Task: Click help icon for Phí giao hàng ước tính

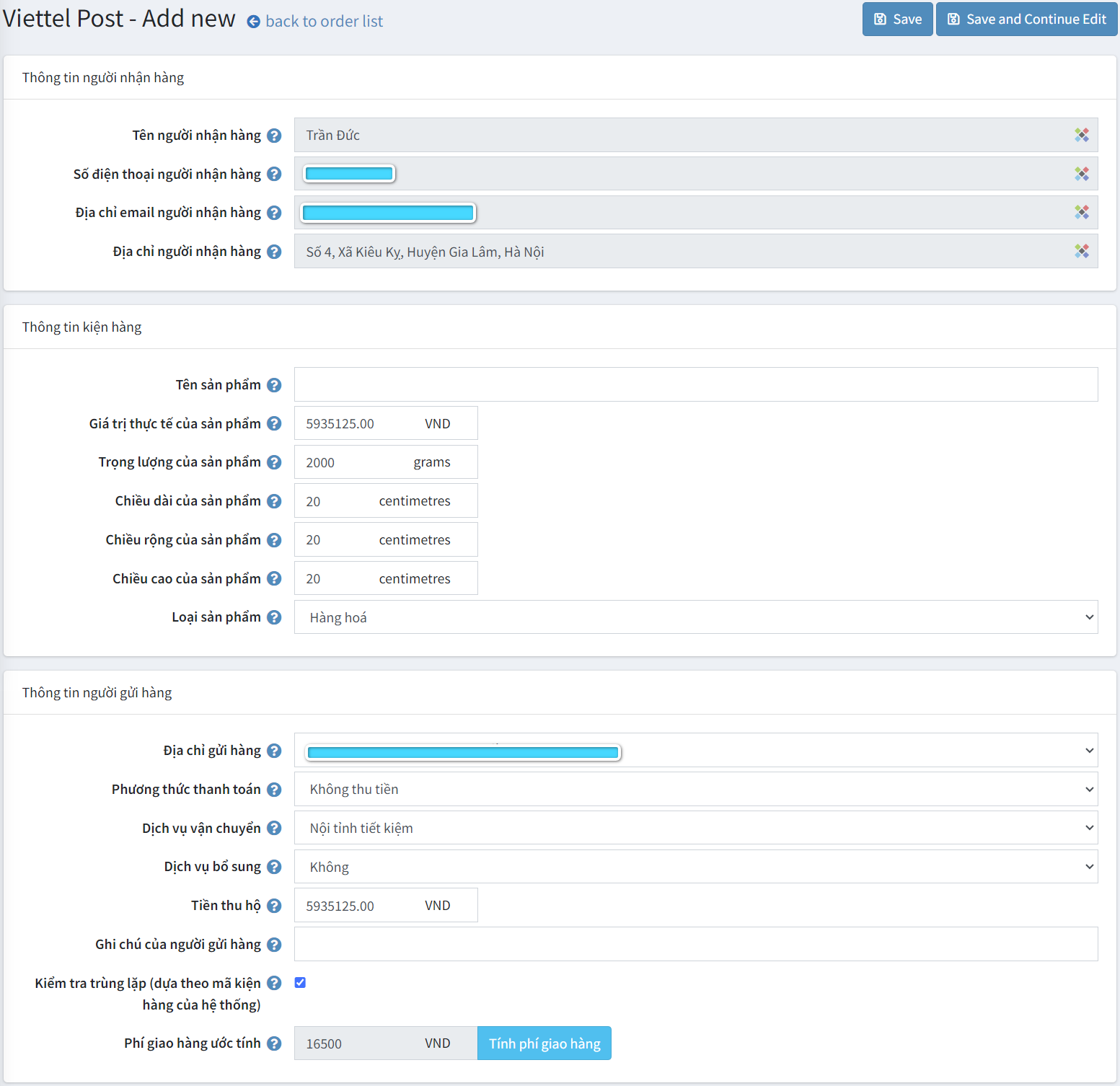Action: click(274, 1043)
